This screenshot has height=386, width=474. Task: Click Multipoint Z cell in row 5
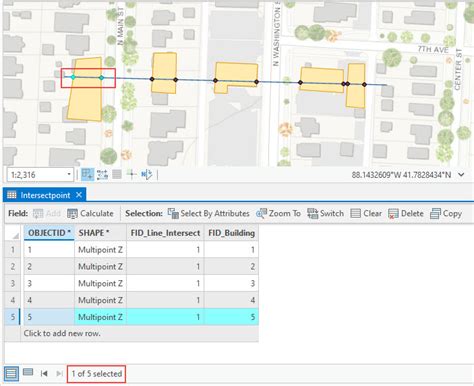point(100,317)
